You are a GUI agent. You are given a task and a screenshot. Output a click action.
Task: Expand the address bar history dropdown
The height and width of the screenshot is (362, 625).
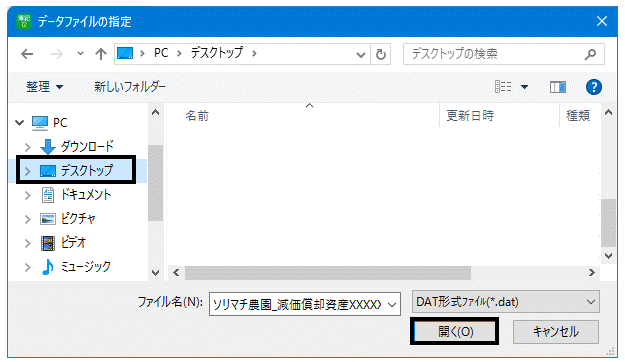tap(361, 54)
